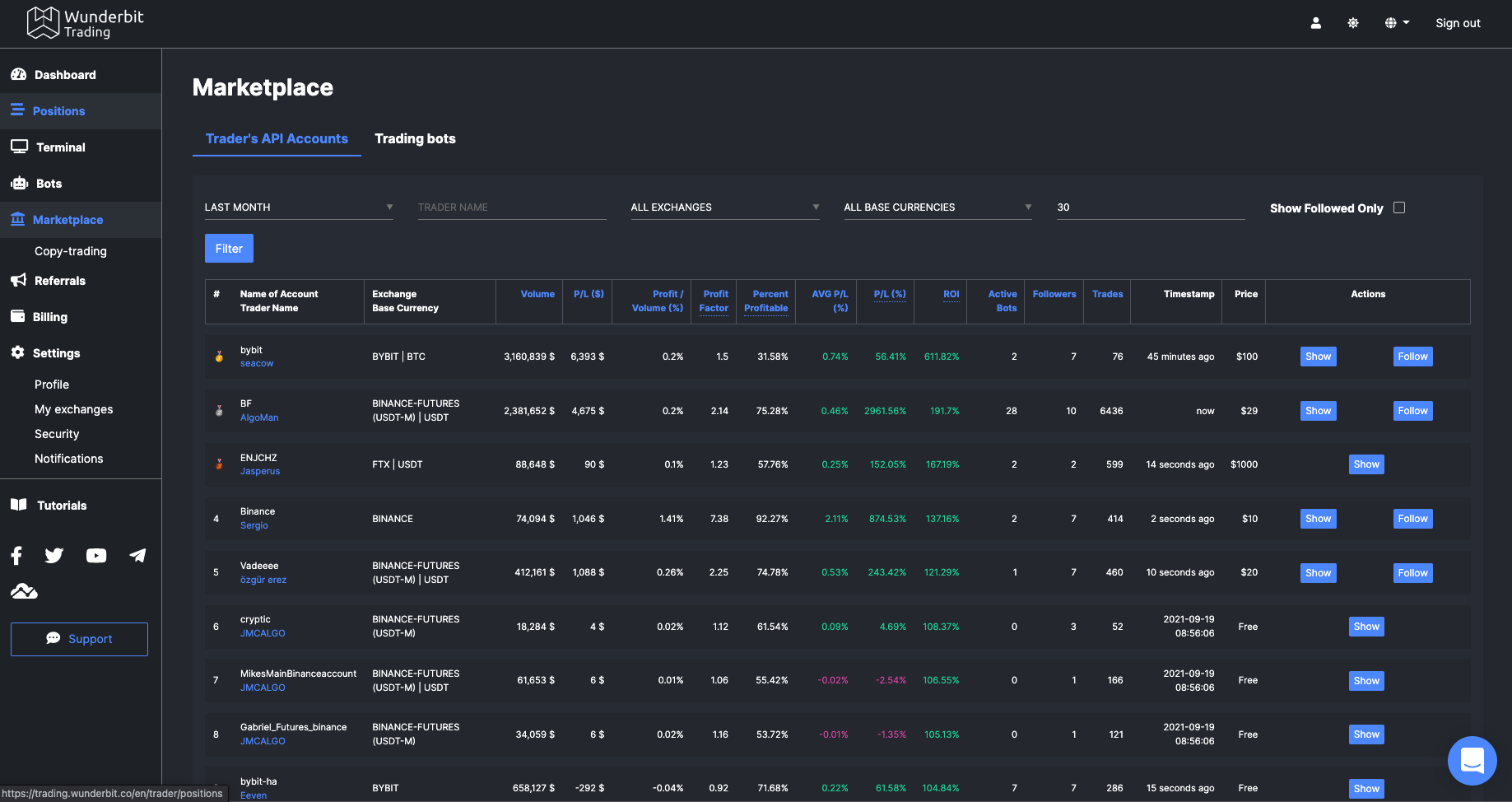The width and height of the screenshot is (1512, 802).
Task: Open the YouTube social icon
Action: 96,556
